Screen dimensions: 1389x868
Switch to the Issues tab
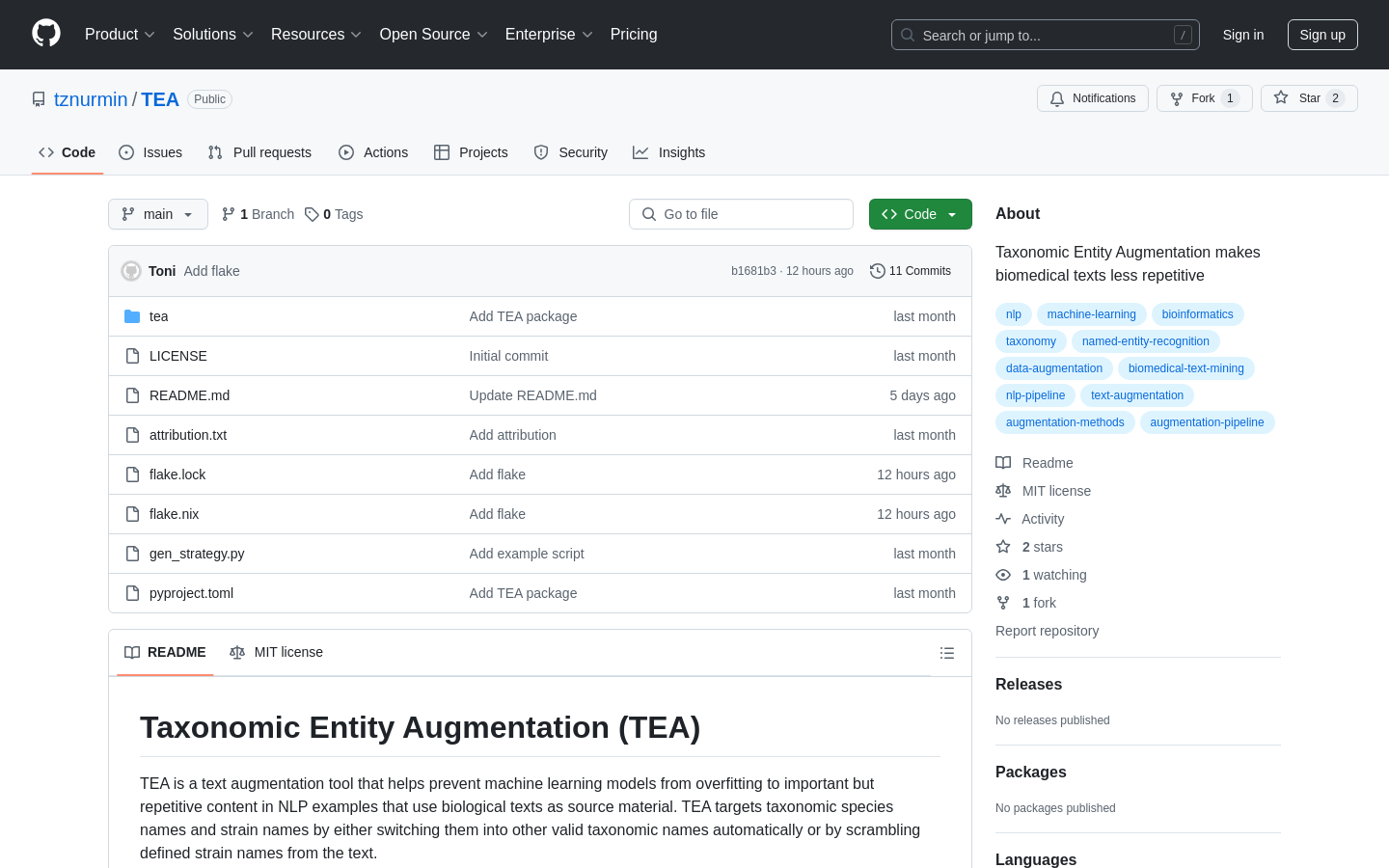point(150,152)
